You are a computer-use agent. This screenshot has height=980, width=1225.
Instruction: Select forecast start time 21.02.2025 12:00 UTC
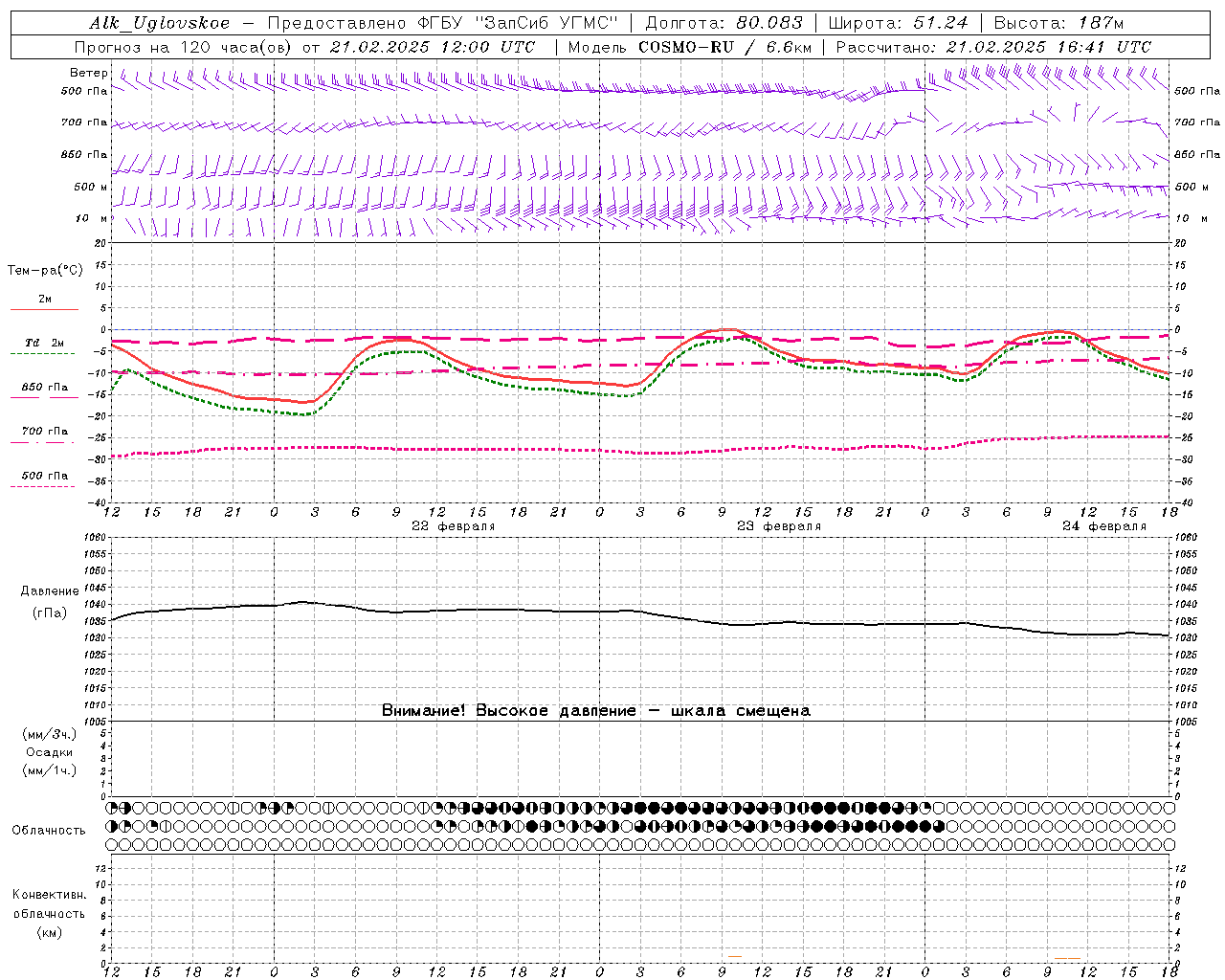(x=433, y=47)
